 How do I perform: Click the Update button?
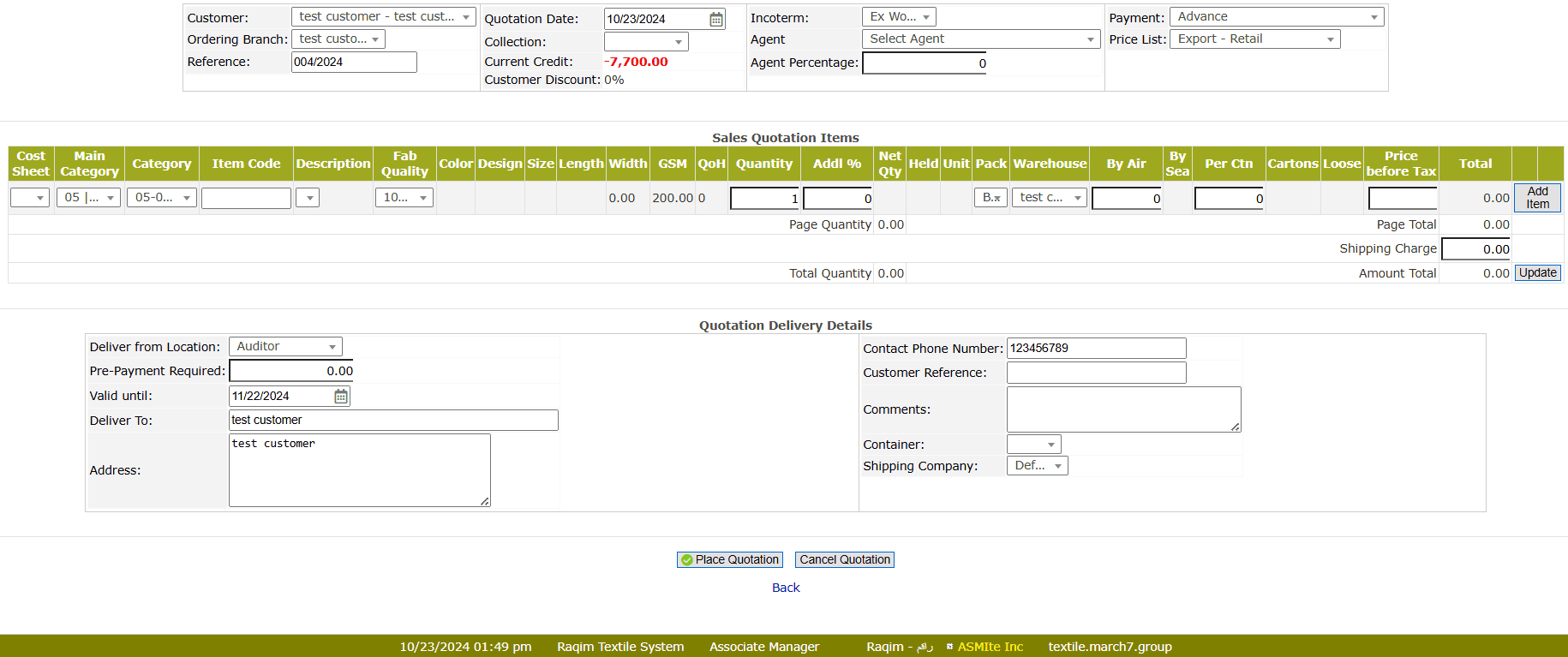pos(1537,273)
